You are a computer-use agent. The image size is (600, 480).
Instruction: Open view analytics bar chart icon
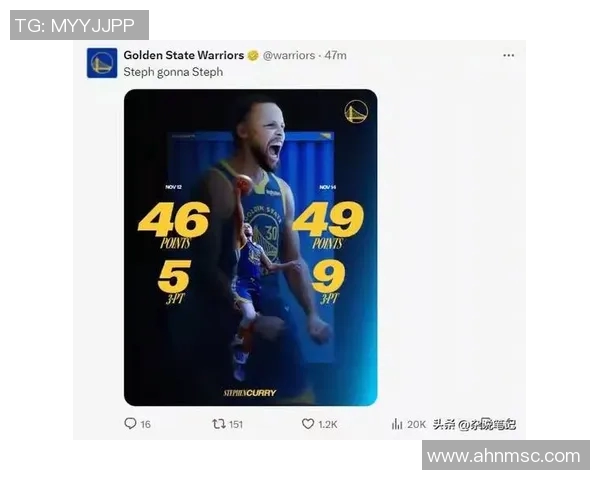397,424
